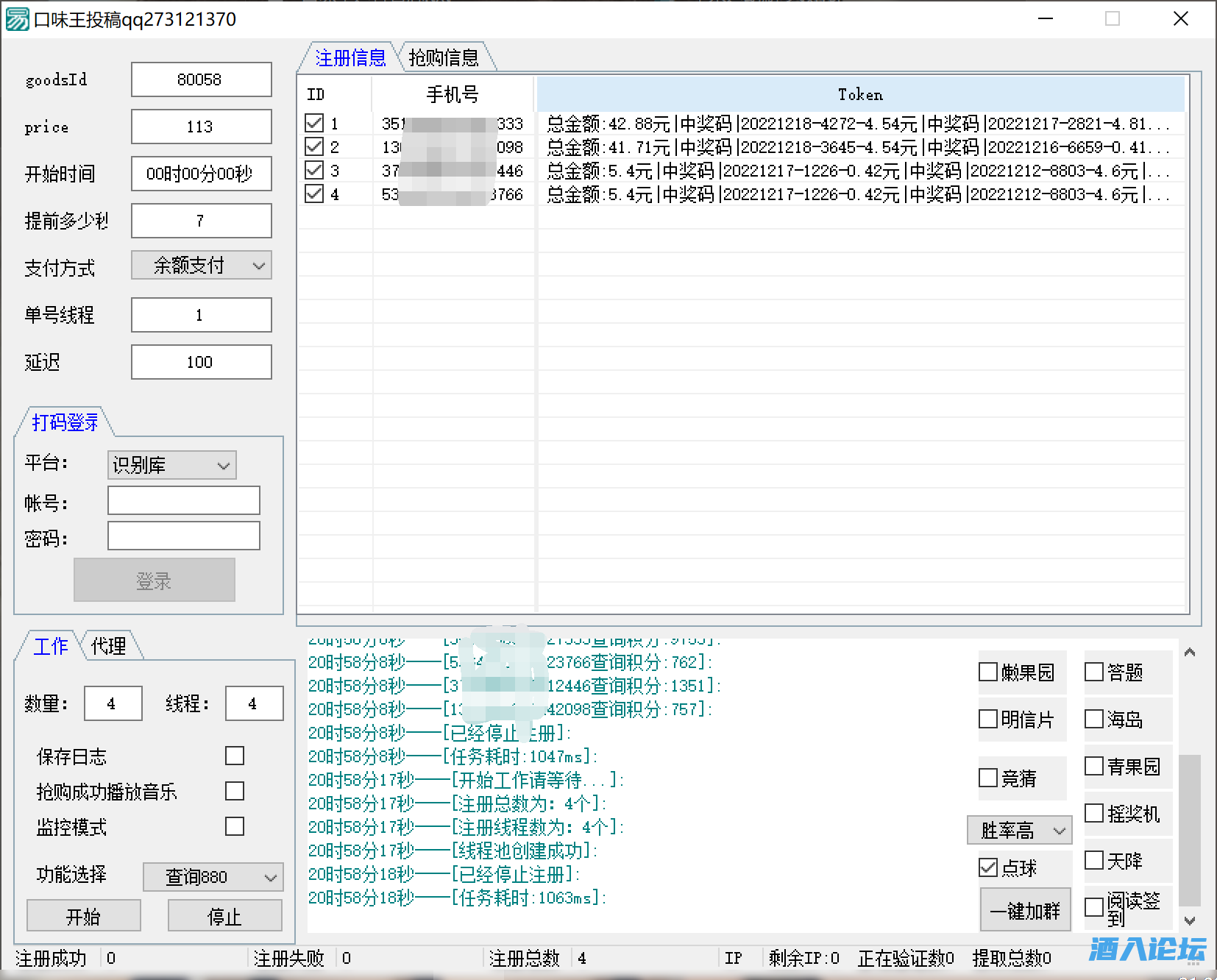
Task: Disable the 点球 checkbox
Action: tap(988, 867)
